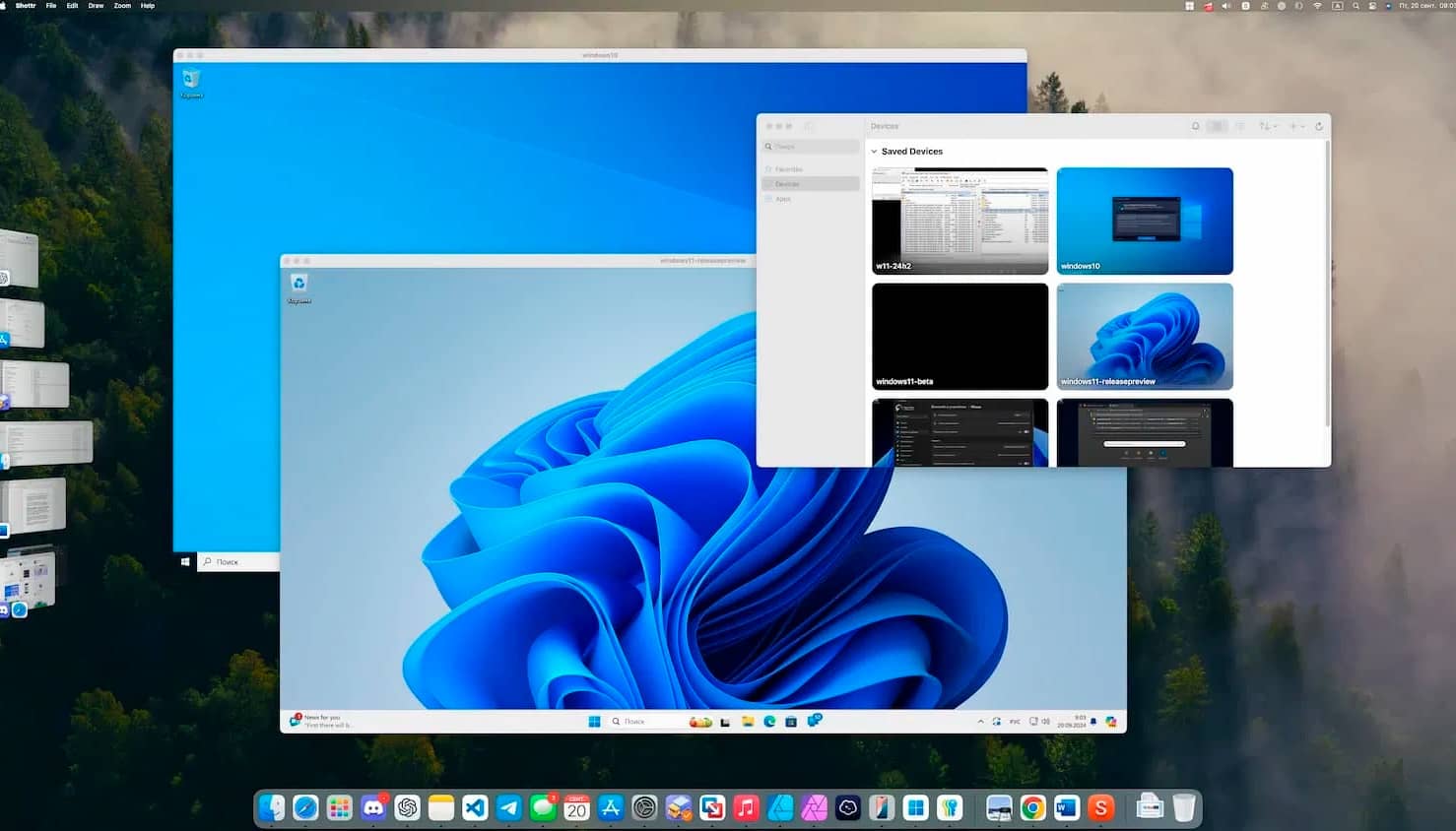The height and width of the screenshot is (831, 1456).
Task: Open Microsoft Edge in the Windows 11 taskbar
Action: pos(769,722)
